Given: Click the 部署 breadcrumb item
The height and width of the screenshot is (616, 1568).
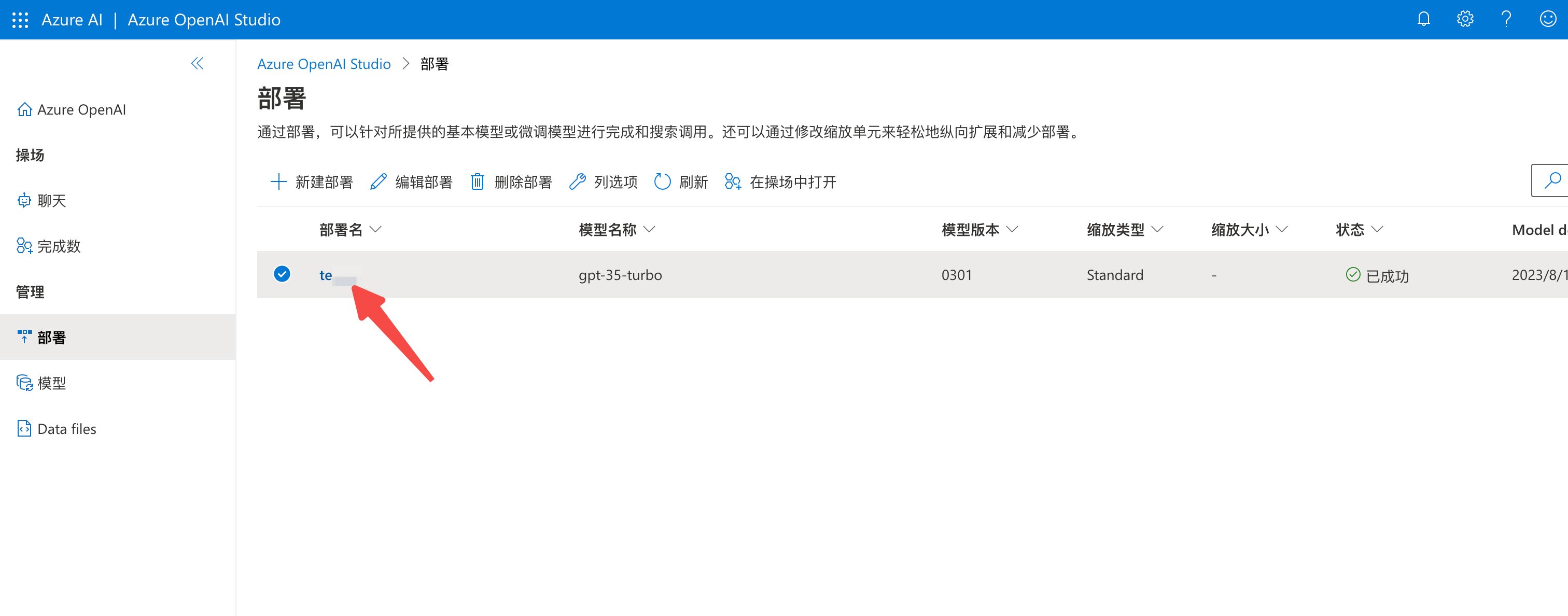Looking at the screenshot, I should click(434, 64).
